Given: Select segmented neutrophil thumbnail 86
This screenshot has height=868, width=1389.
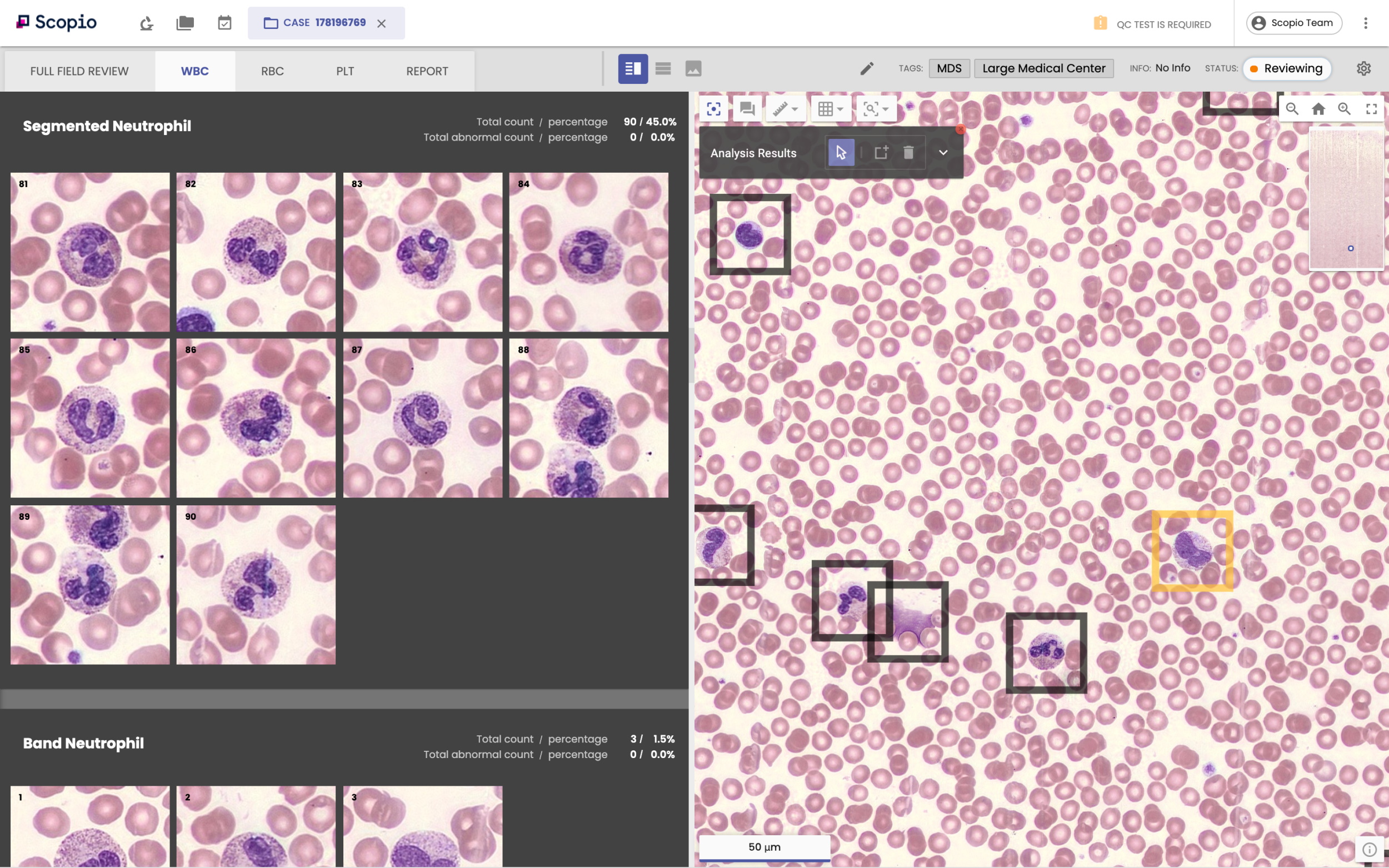Looking at the screenshot, I should (256, 418).
